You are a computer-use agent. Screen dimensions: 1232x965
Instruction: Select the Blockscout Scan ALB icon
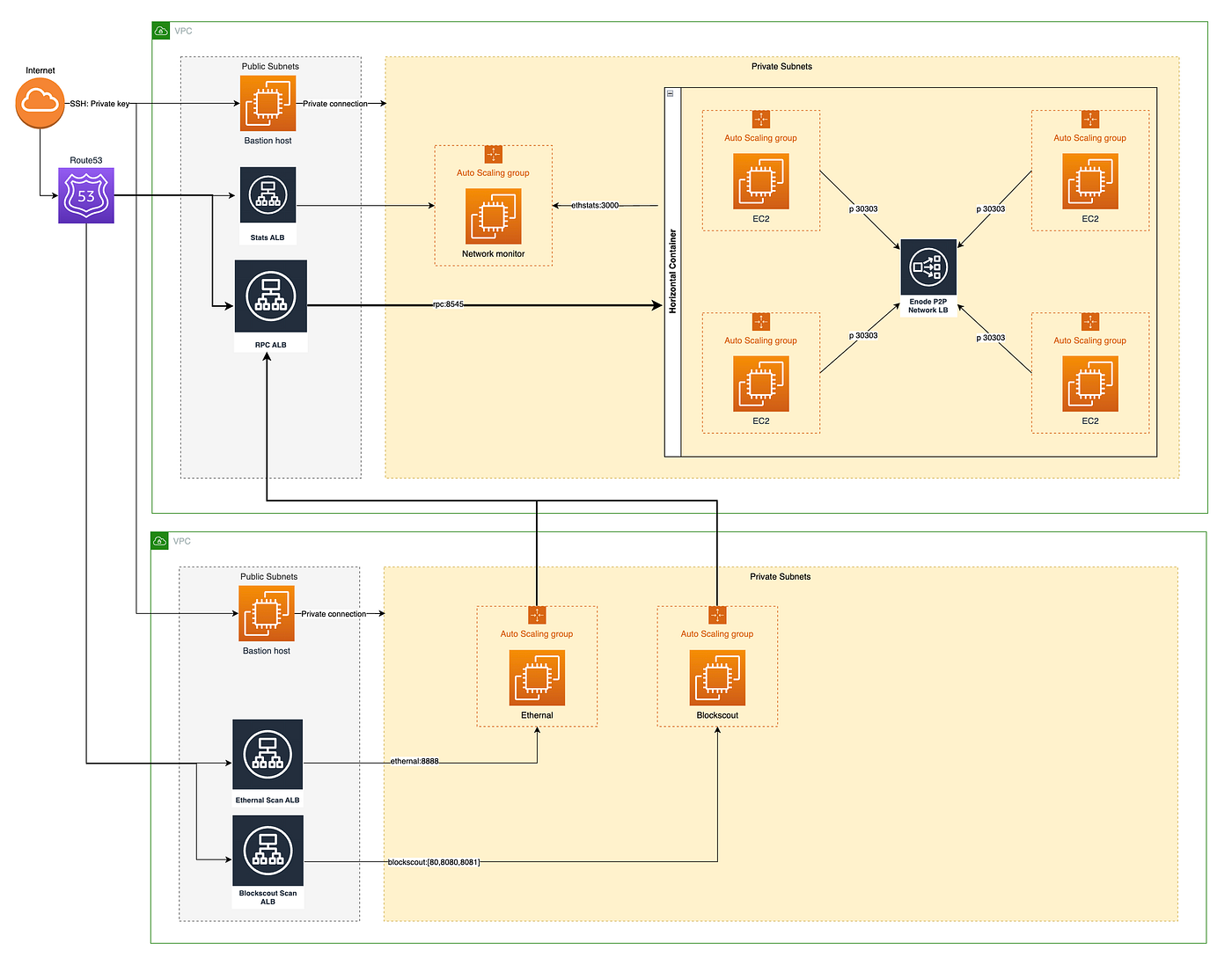click(268, 851)
